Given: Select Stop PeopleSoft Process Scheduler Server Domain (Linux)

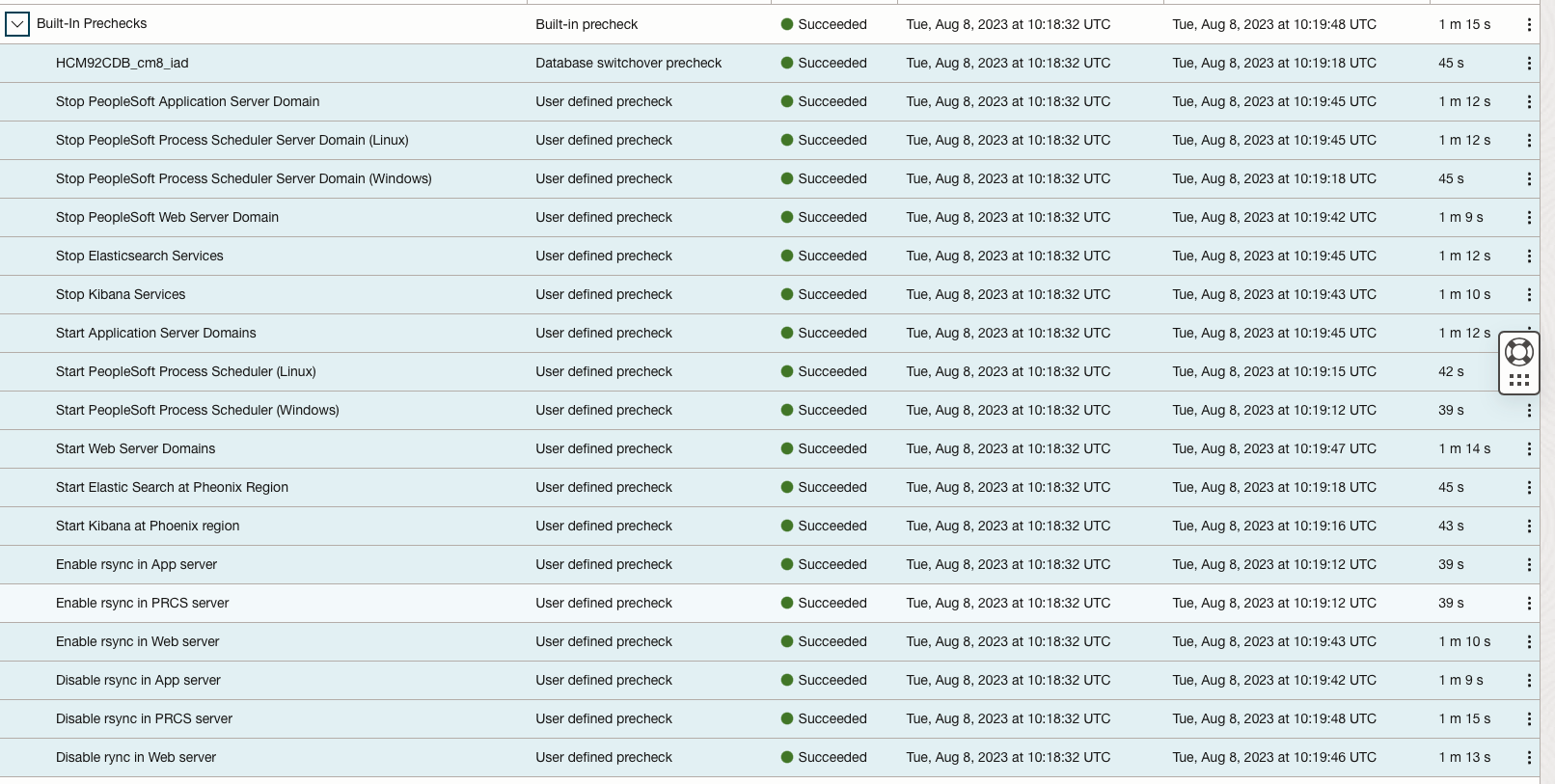Looking at the screenshot, I should (x=232, y=140).
